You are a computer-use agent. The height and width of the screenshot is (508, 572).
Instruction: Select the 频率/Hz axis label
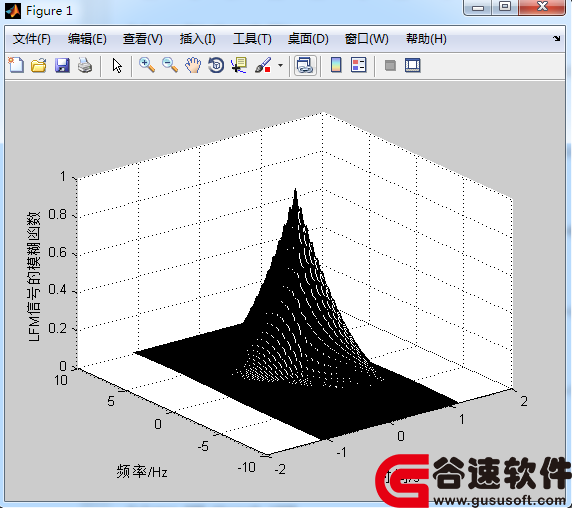pos(142,472)
